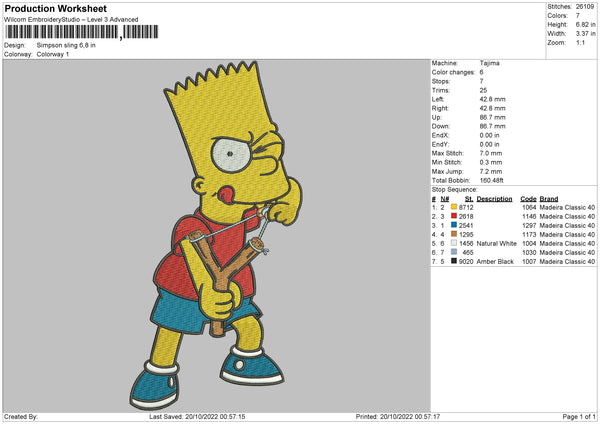Viewport: 600px width, 424px height.
Task: Click the 'Description' column header
Action: coord(494,199)
